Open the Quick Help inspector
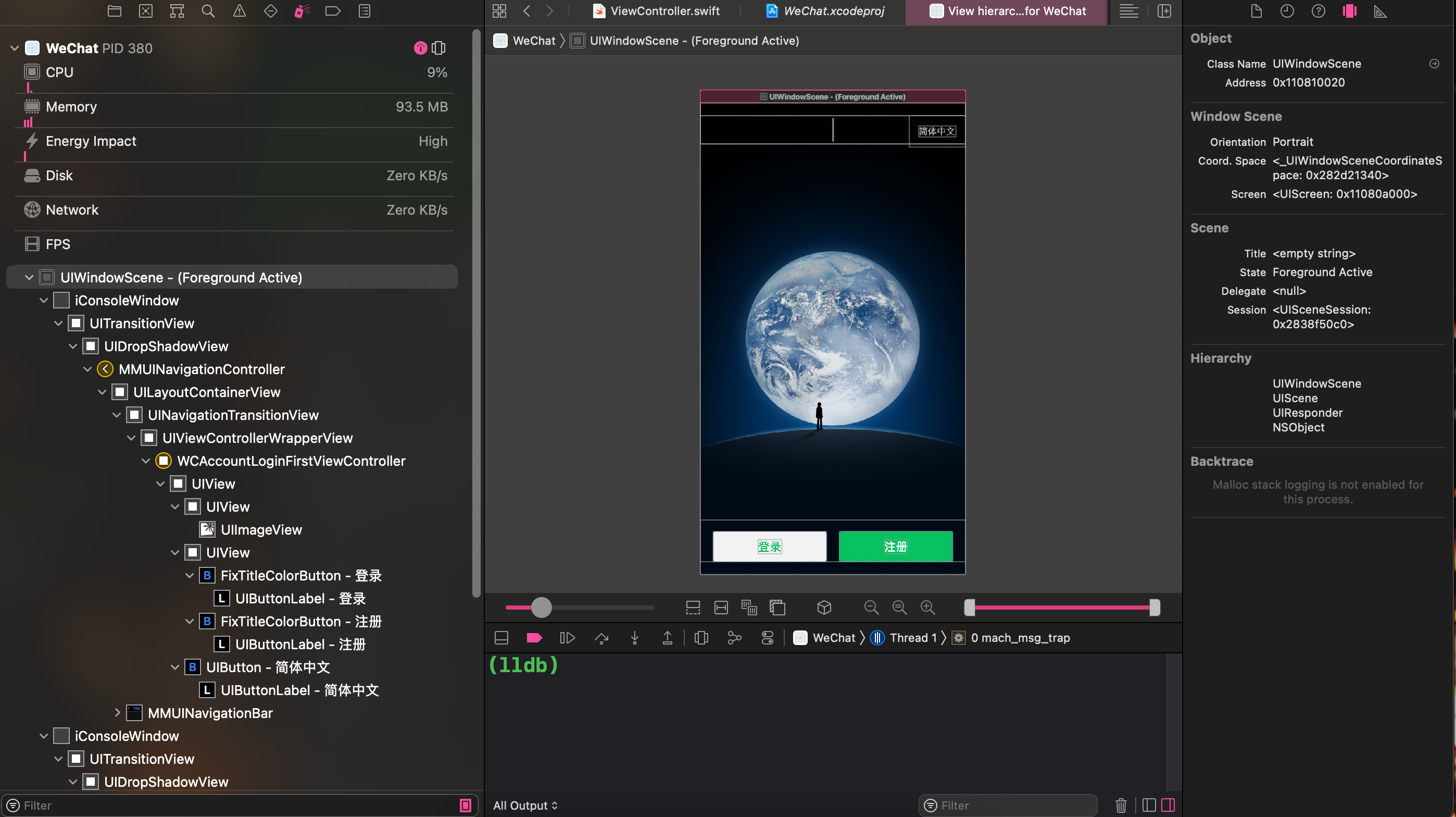This screenshot has height=817, width=1456. (1318, 11)
